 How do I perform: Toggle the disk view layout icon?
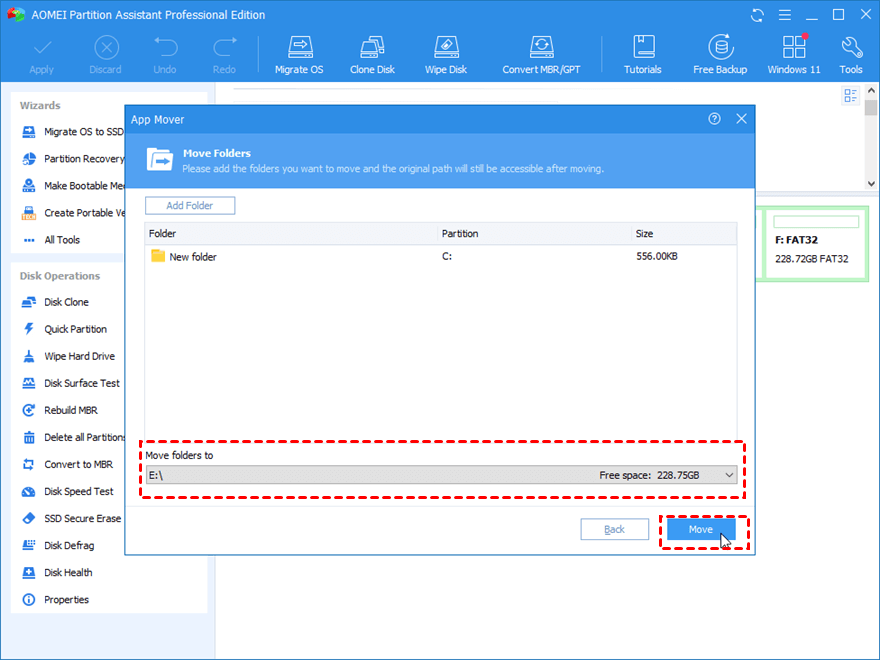[x=850, y=95]
